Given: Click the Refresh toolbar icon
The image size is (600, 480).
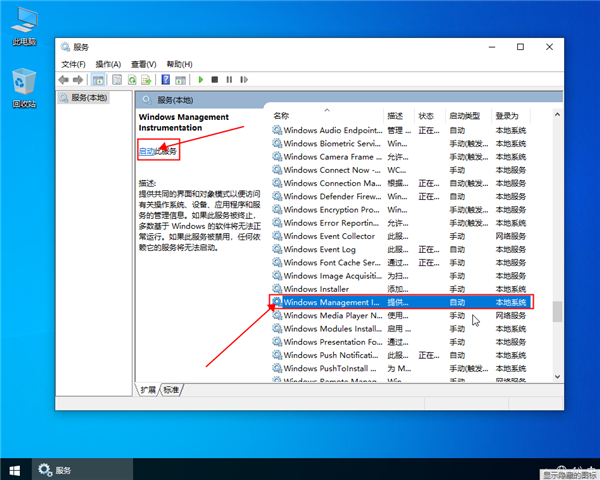Looking at the screenshot, I should click(x=131, y=79).
